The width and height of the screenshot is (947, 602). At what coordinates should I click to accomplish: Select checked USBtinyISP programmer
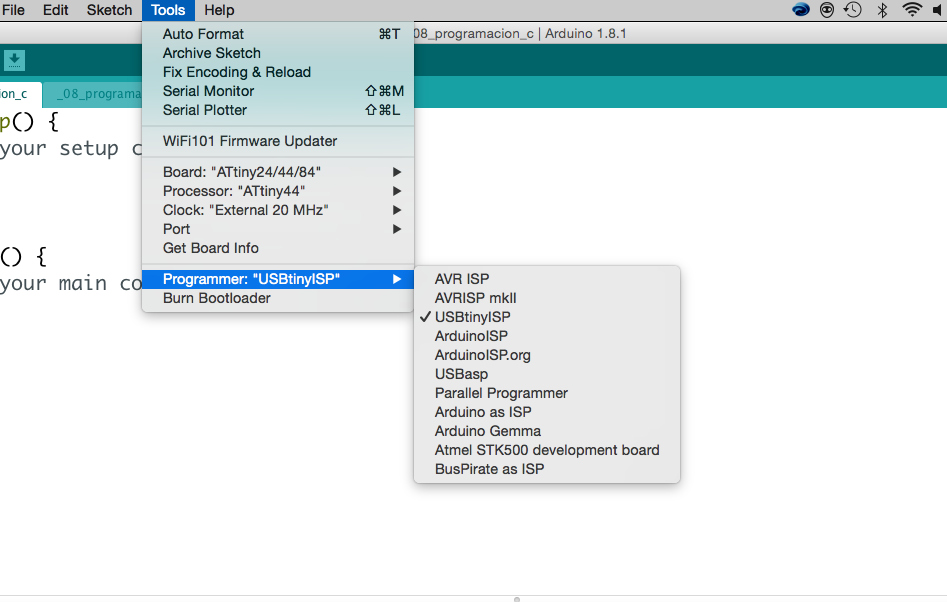[547, 317]
